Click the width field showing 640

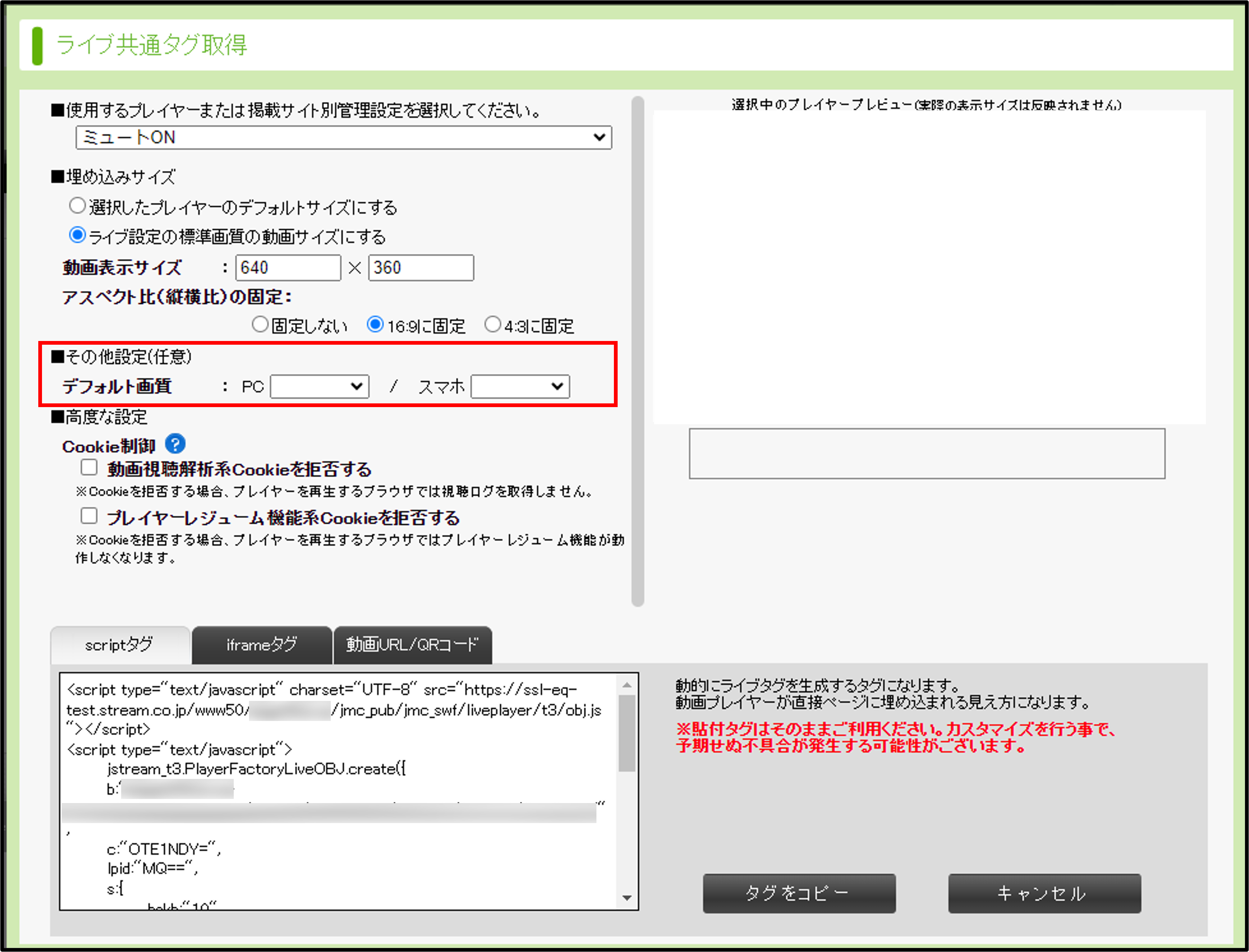click(x=288, y=267)
